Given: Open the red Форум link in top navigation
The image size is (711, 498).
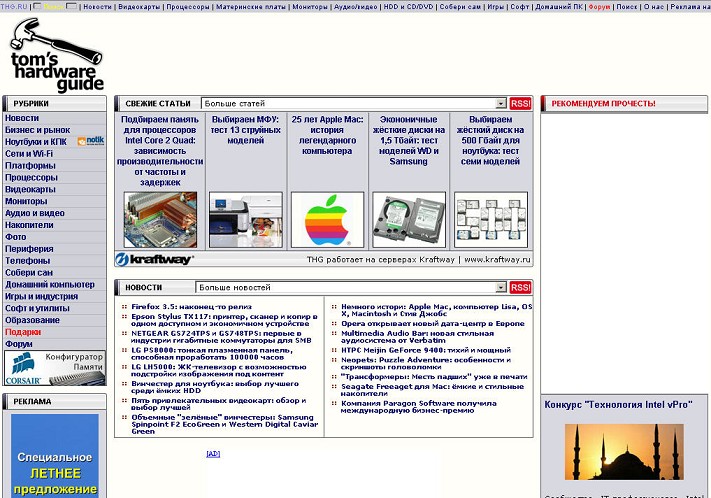Looking at the screenshot, I should tap(599, 7).
